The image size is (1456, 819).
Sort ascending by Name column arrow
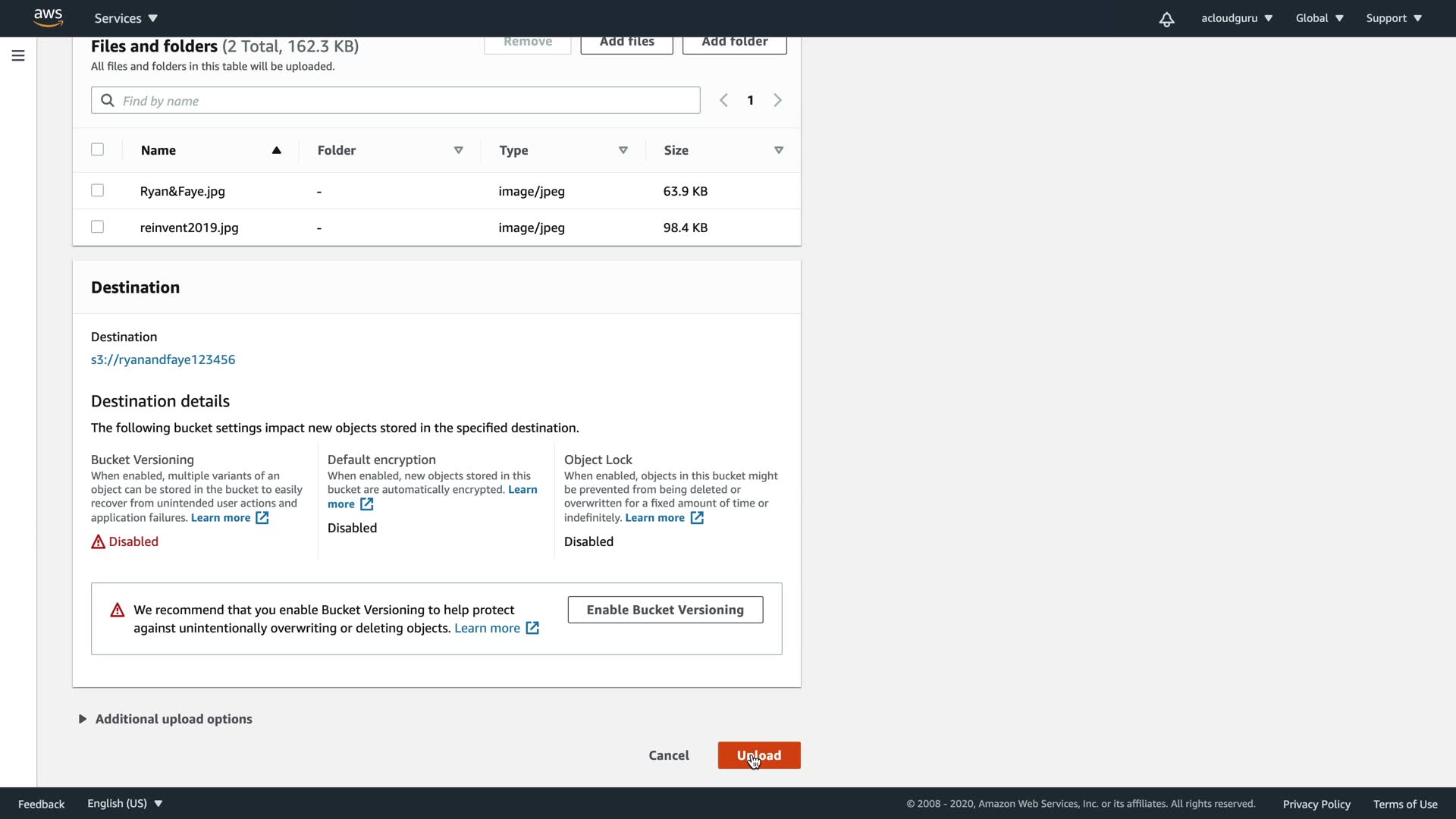click(276, 150)
